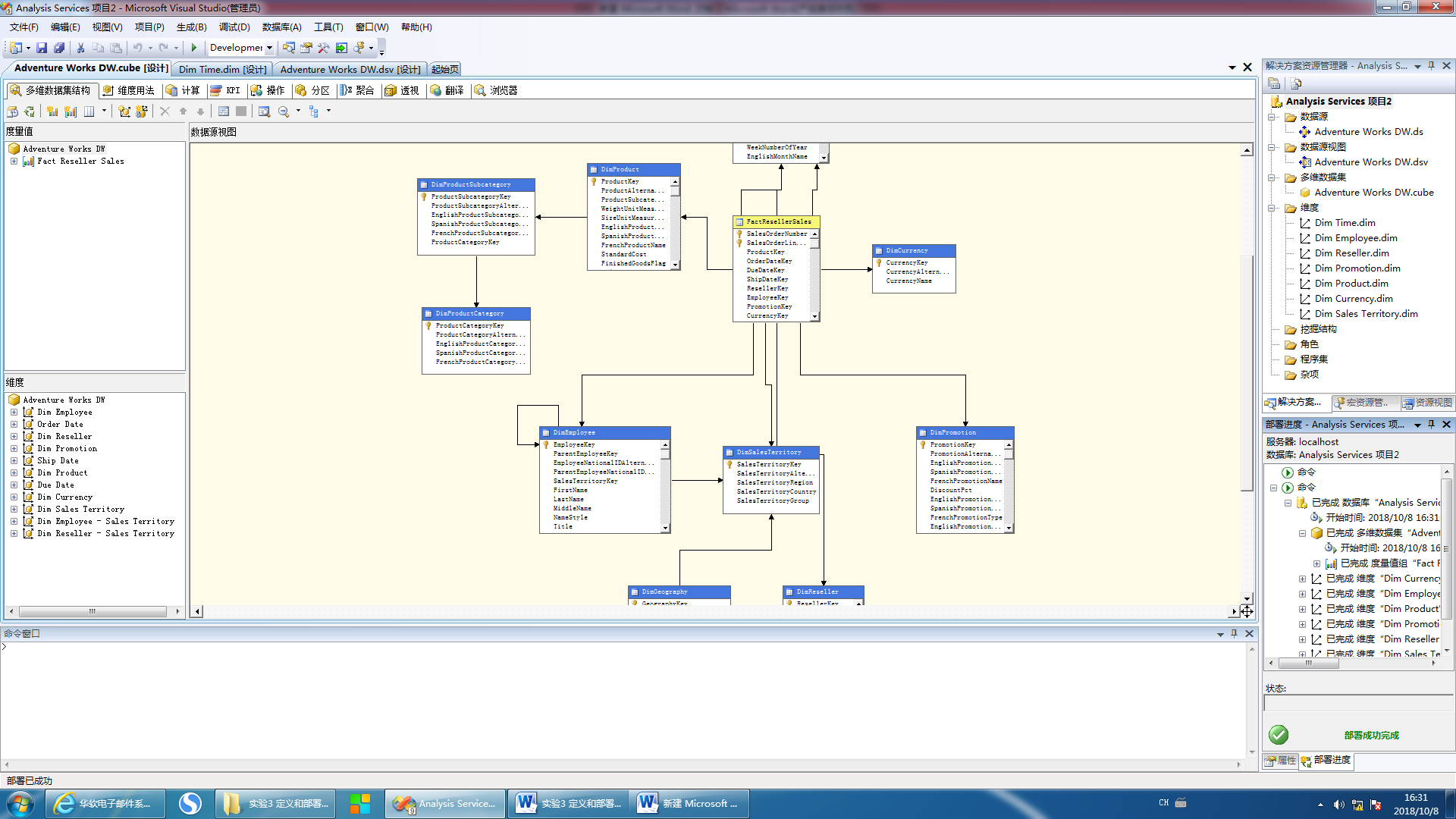1456x819 pixels.
Task: Open the KPI designer view
Action: 226,90
